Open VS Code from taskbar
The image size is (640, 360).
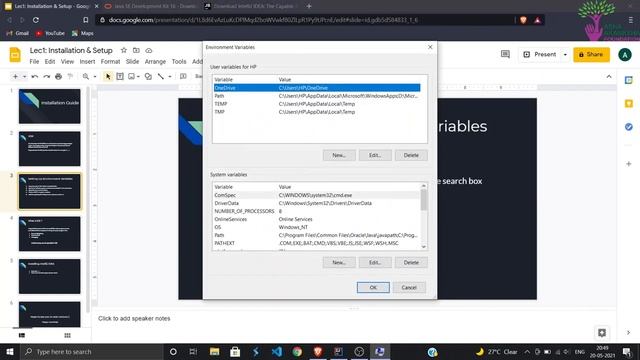276,351
